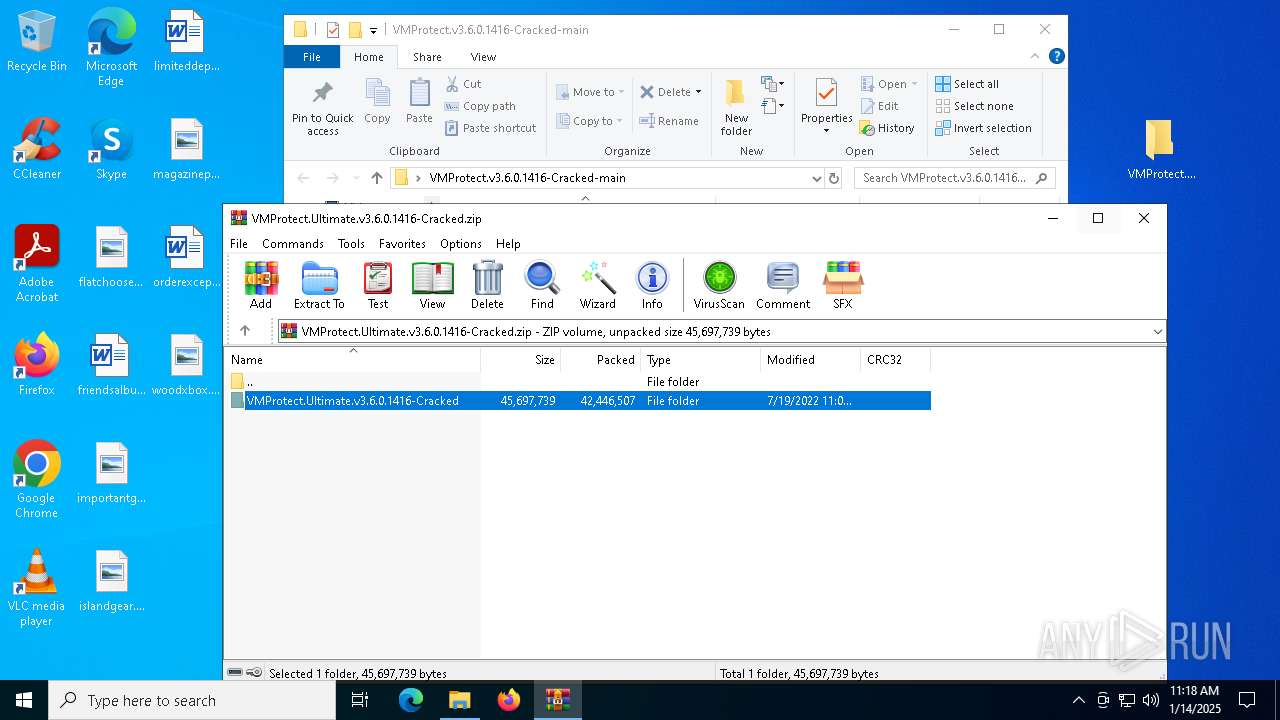Click Rename in Explorer ribbon
Screen dimensions: 1280x720
point(669,121)
